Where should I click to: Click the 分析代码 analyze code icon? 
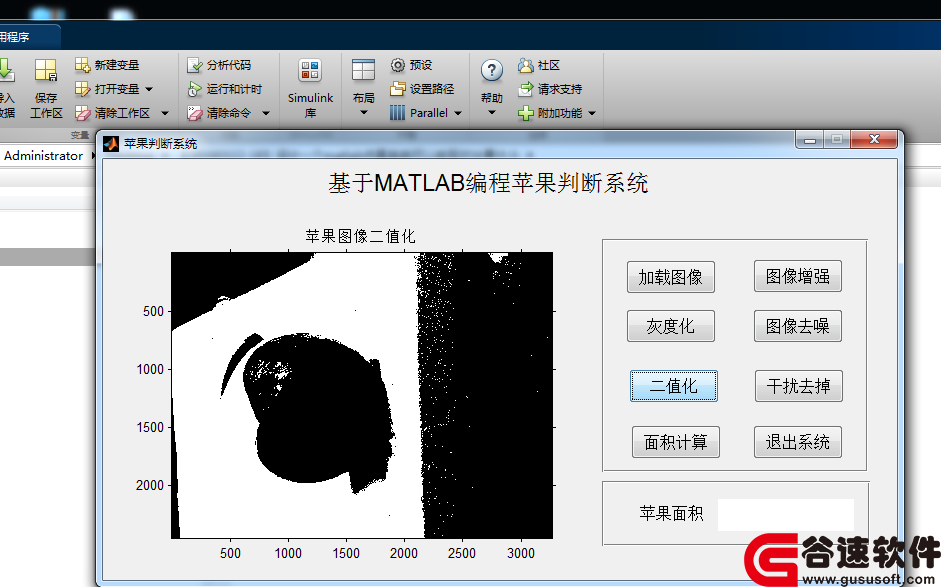pyautogui.click(x=194, y=65)
